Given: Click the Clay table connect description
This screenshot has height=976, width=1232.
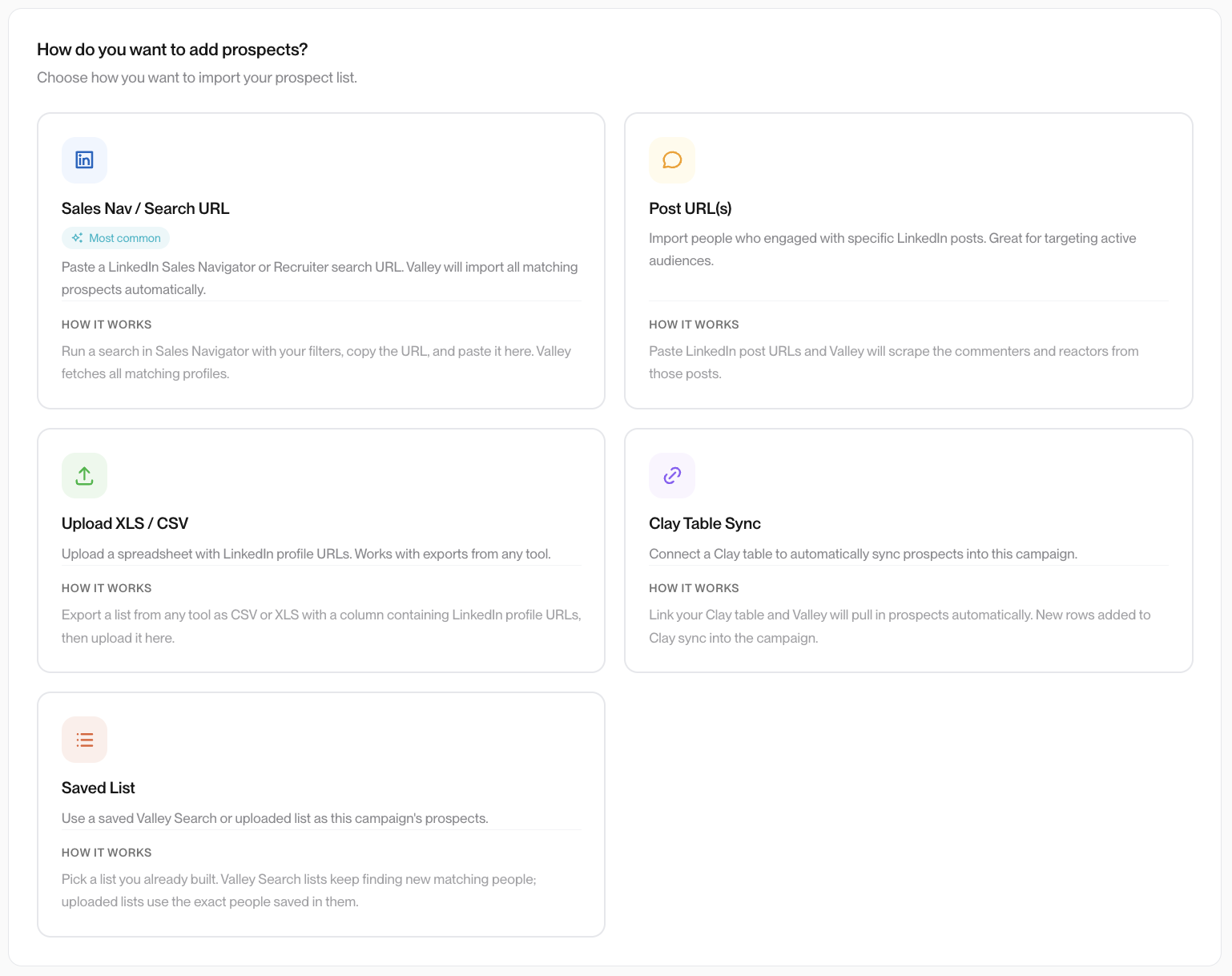Looking at the screenshot, I should point(863,554).
